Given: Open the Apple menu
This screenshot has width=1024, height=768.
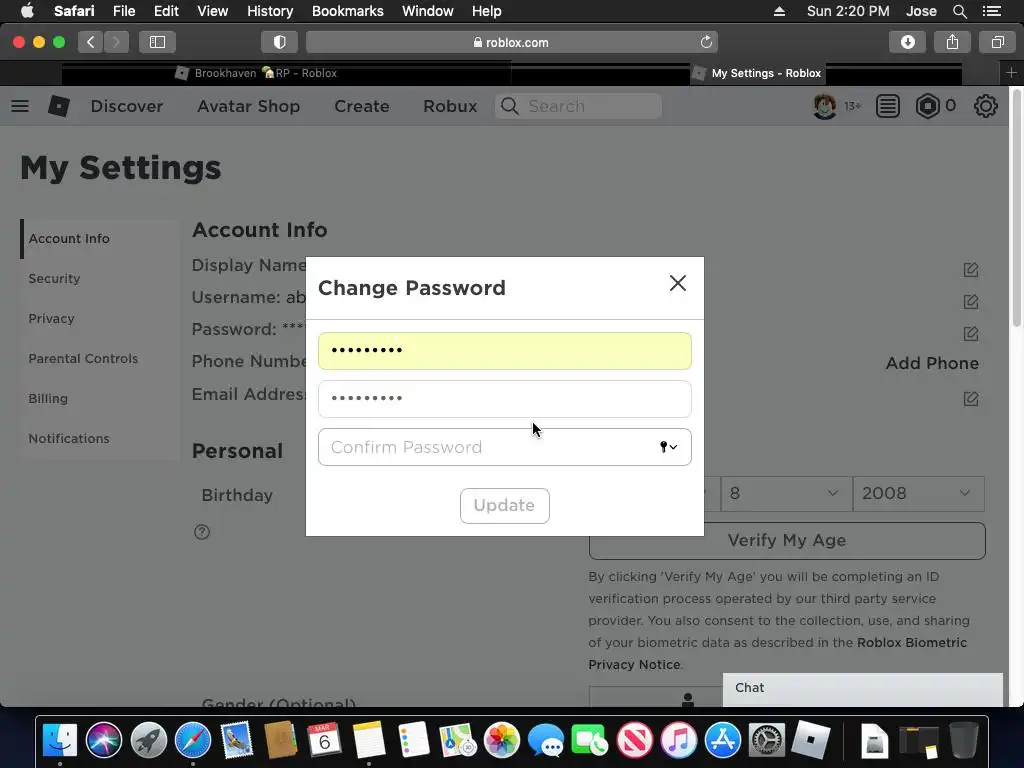Looking at the screenshot, I should pos(27,11).
